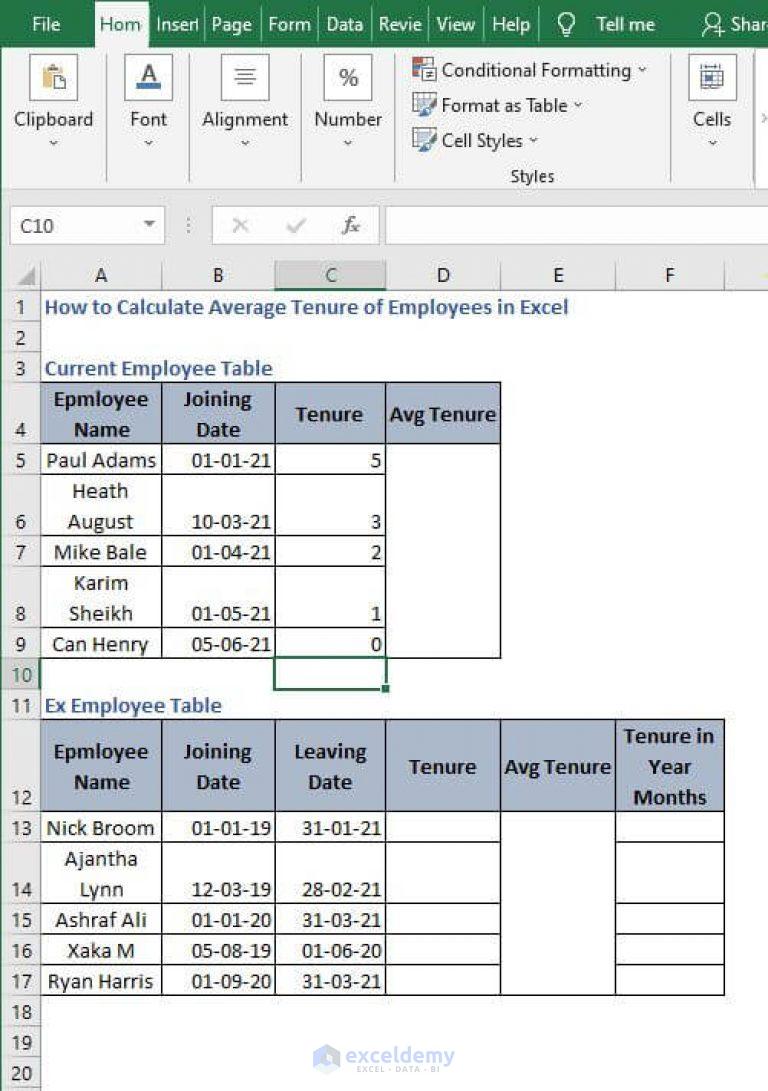The image size is (768, 1091).
Task: Select the 'Ex Employee Table' cell
Action: (133, 705)
